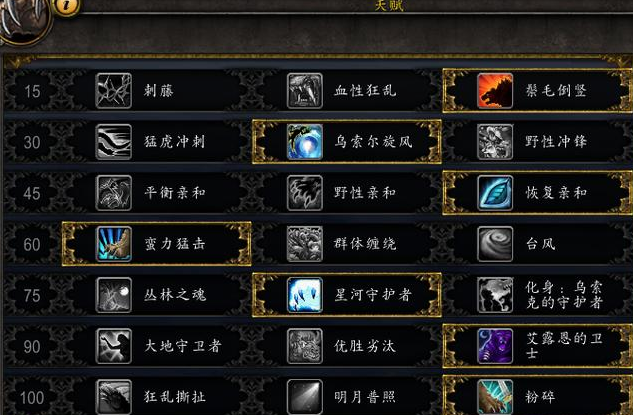Pick the 化身：乌索克的守护者 talent
The image size is (633, 415).
pyautogui.click(x=537, y=295)
